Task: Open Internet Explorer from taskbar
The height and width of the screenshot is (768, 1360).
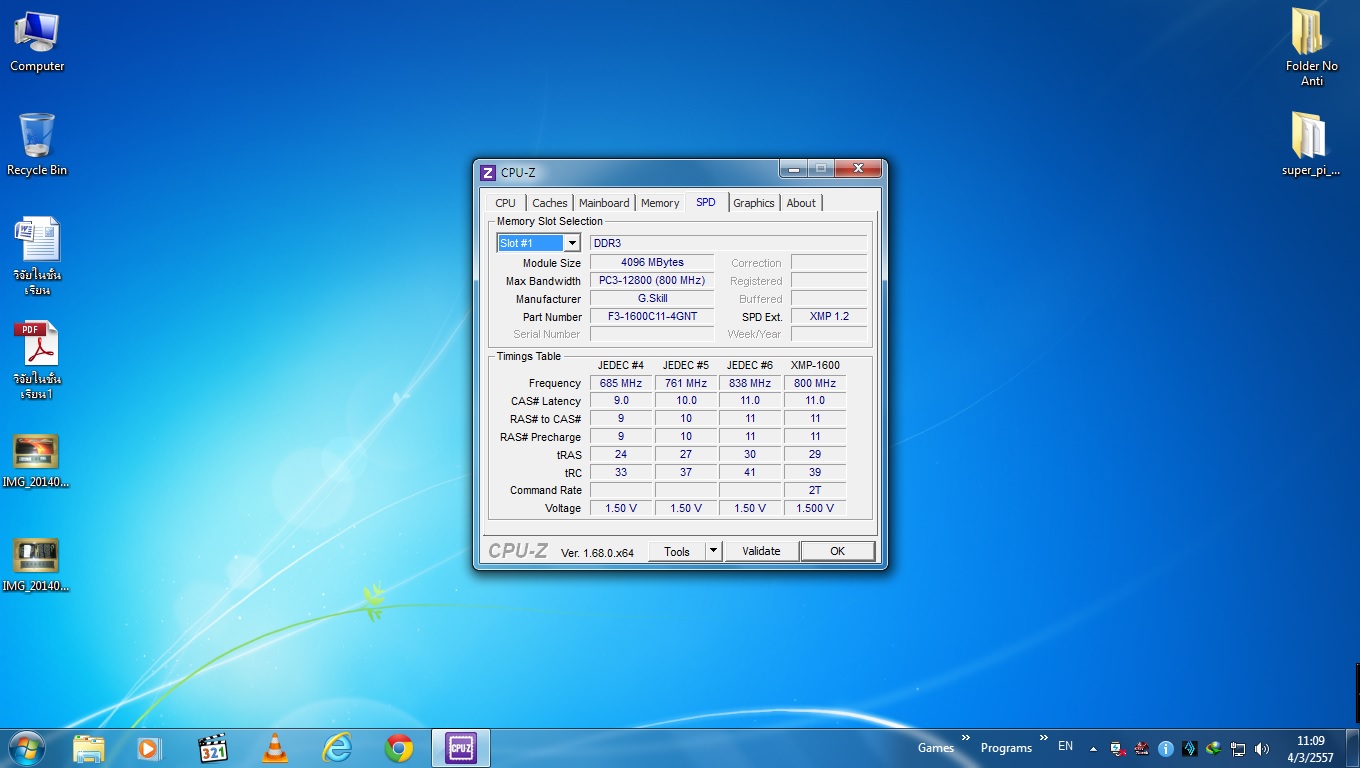Action: point(337,748)
